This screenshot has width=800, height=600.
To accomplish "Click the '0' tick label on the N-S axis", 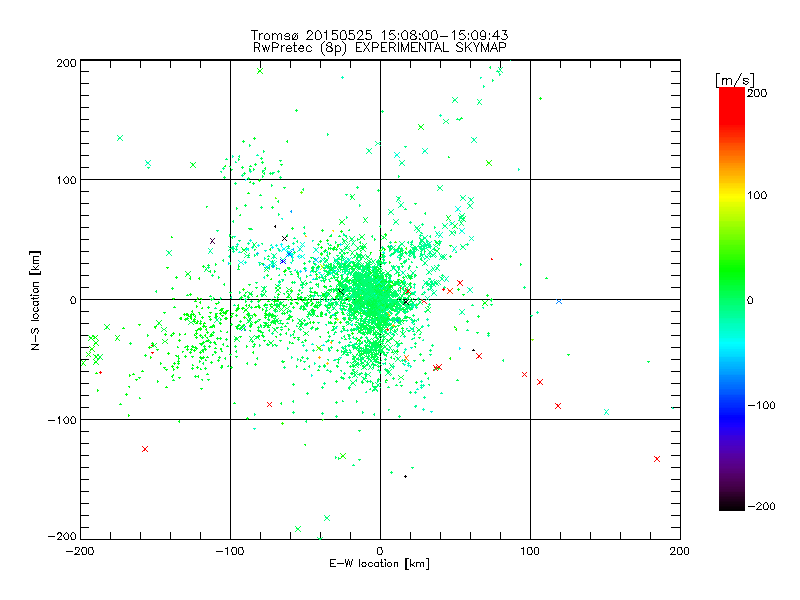I will coord(73,300).
